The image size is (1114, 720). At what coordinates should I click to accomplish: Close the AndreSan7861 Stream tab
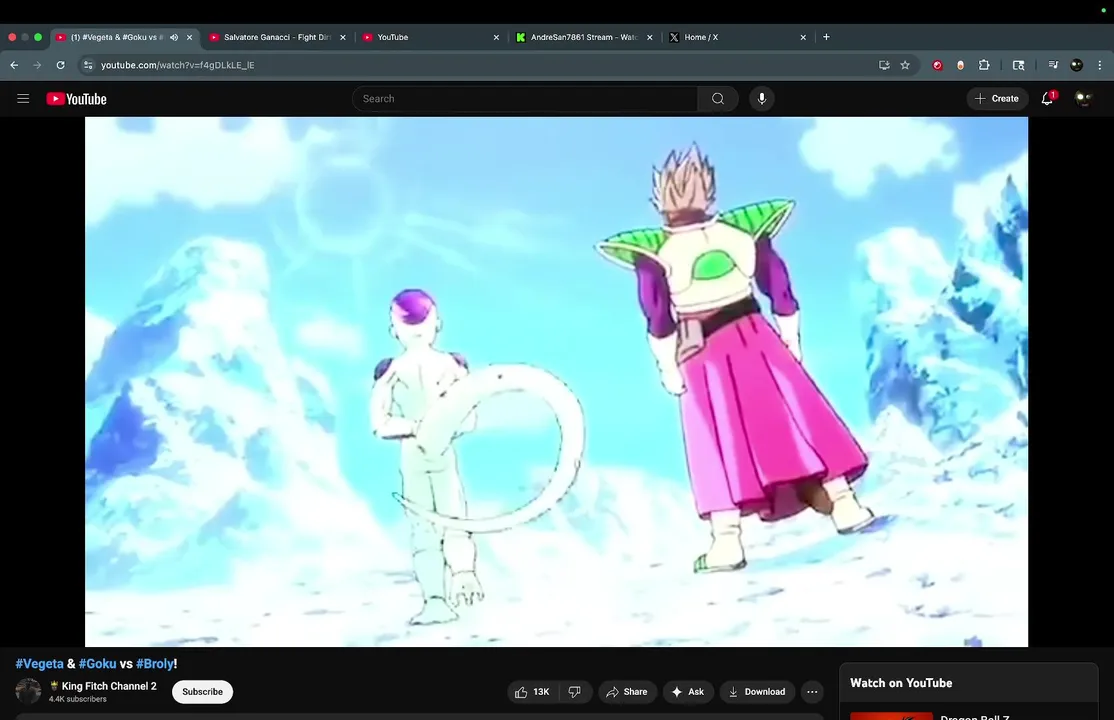649,37
